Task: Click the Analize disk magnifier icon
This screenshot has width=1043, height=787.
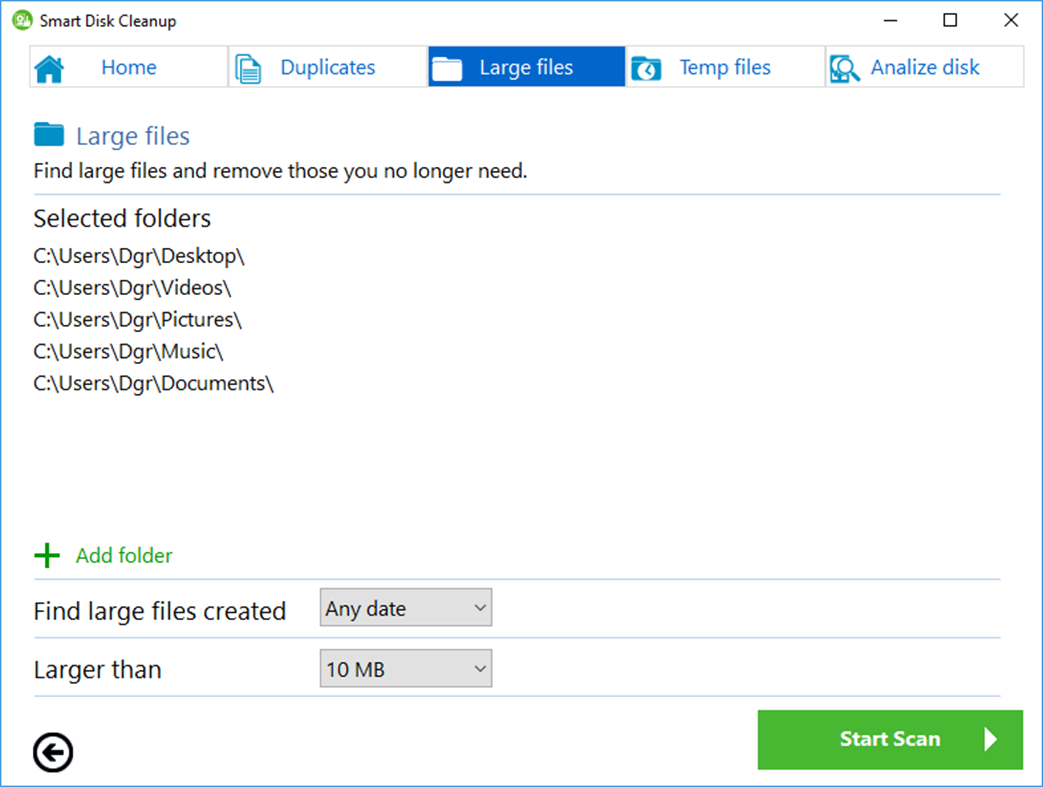Action: (844, 66)
